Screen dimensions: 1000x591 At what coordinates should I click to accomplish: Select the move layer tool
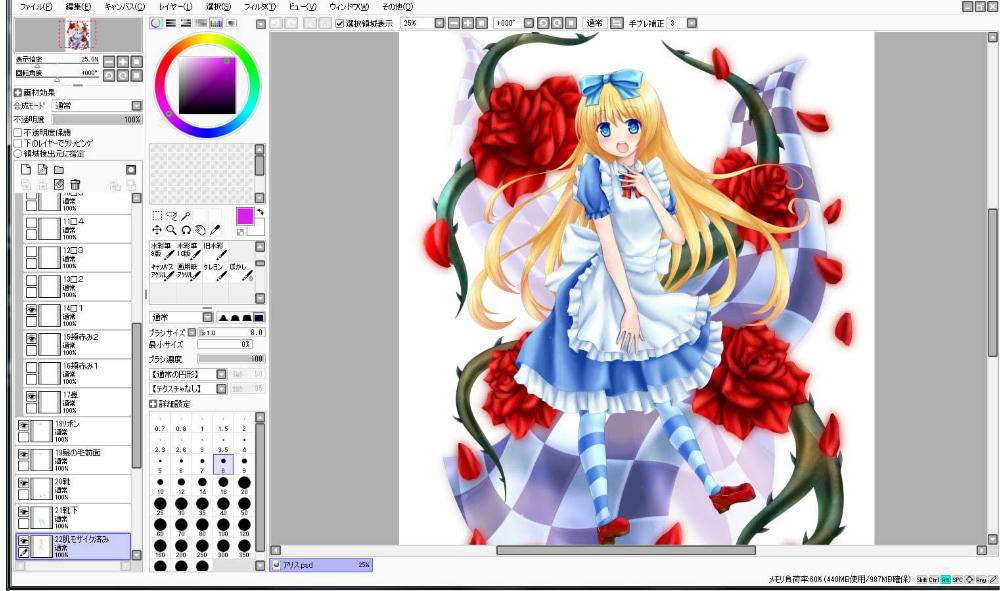tap(156, 229)
